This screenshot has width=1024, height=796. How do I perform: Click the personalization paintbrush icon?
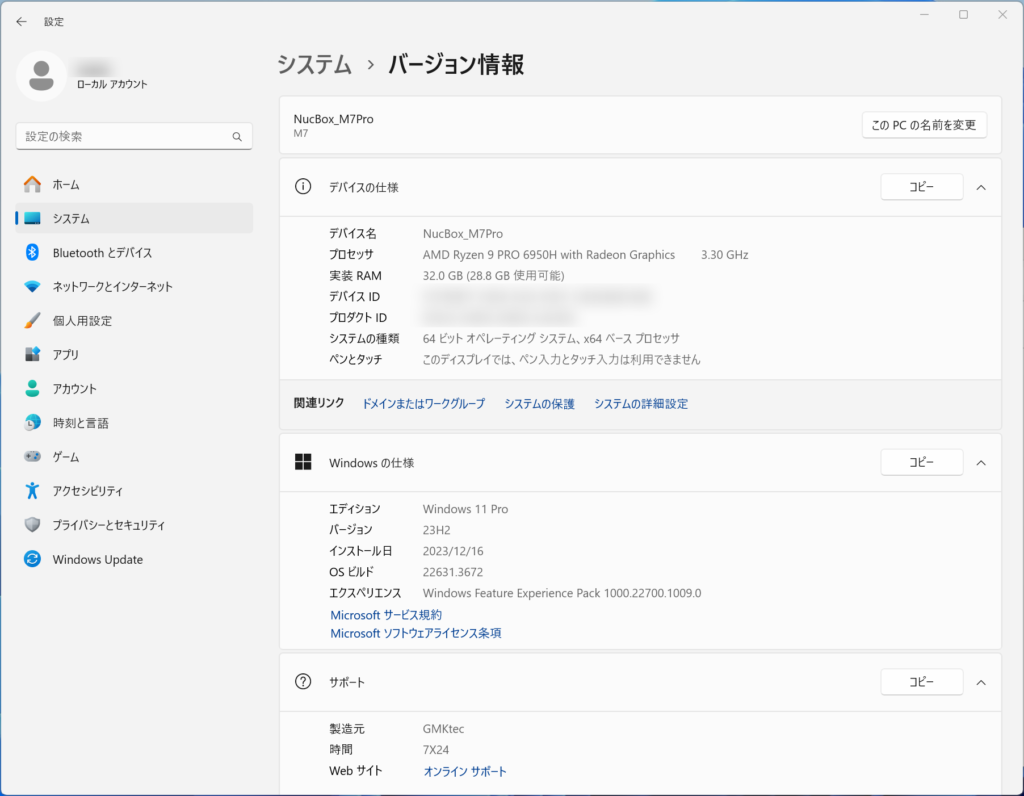[x=32, y=321]
